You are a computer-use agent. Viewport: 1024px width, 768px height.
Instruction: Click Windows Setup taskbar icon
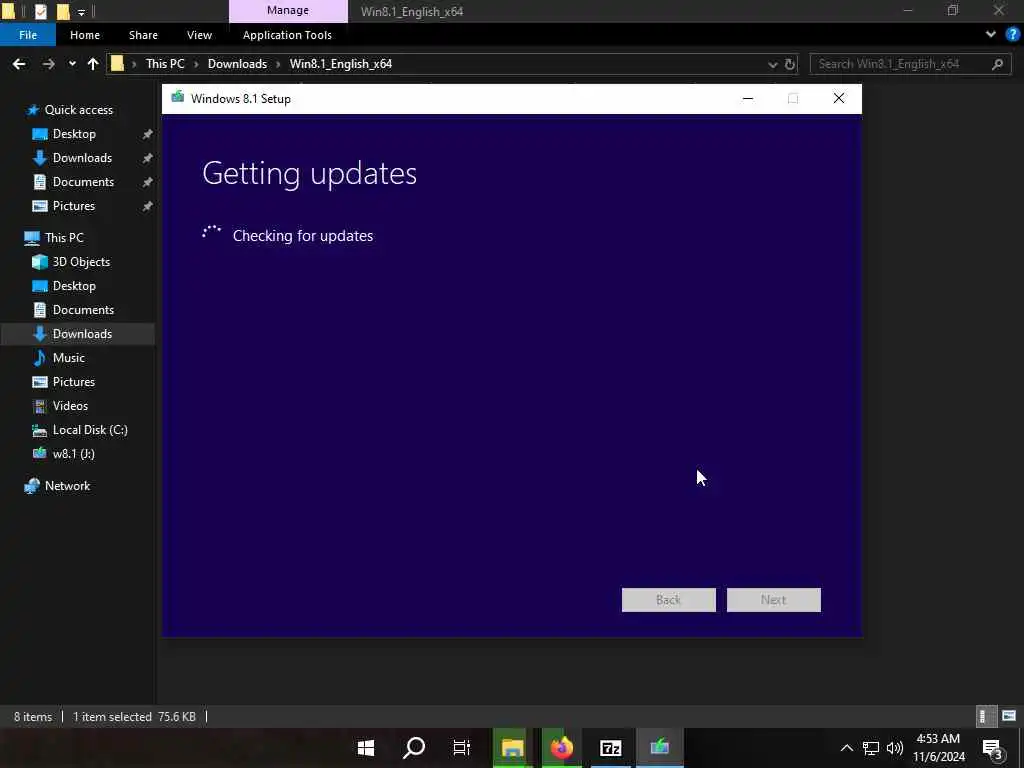click(660, 748)
